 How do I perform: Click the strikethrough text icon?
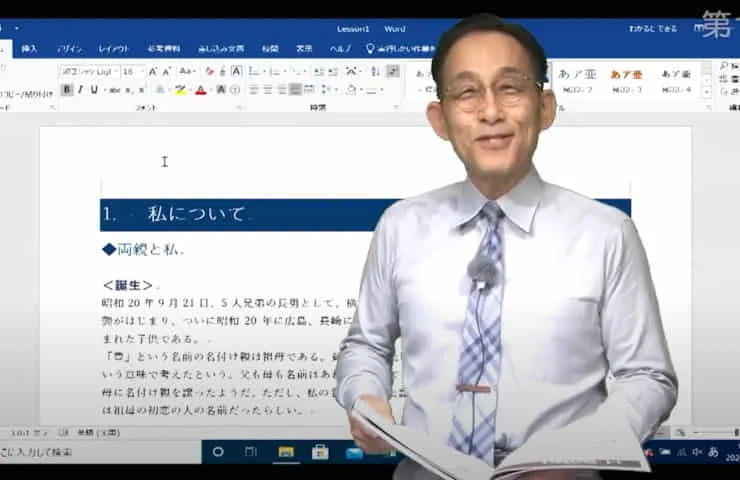coord(115,90)
